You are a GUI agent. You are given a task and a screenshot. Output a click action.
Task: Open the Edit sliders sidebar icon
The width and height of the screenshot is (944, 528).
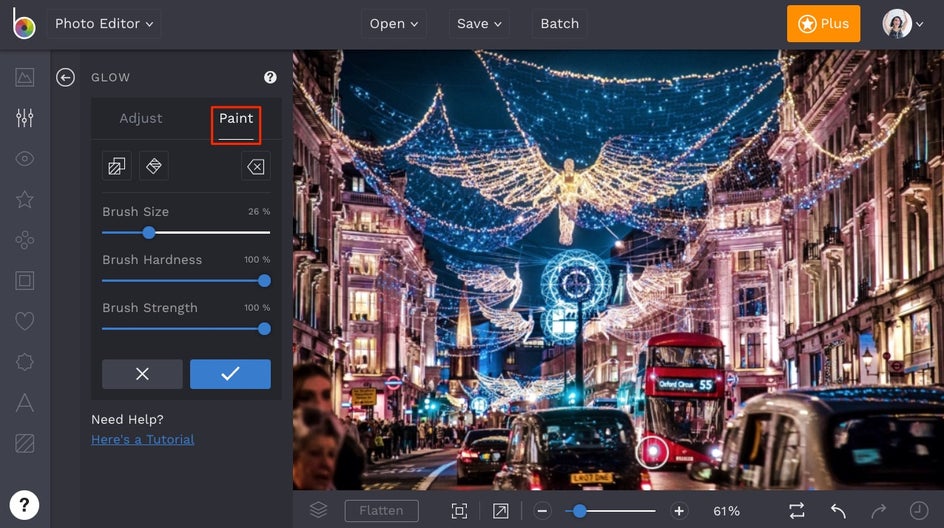pos(25,118)
